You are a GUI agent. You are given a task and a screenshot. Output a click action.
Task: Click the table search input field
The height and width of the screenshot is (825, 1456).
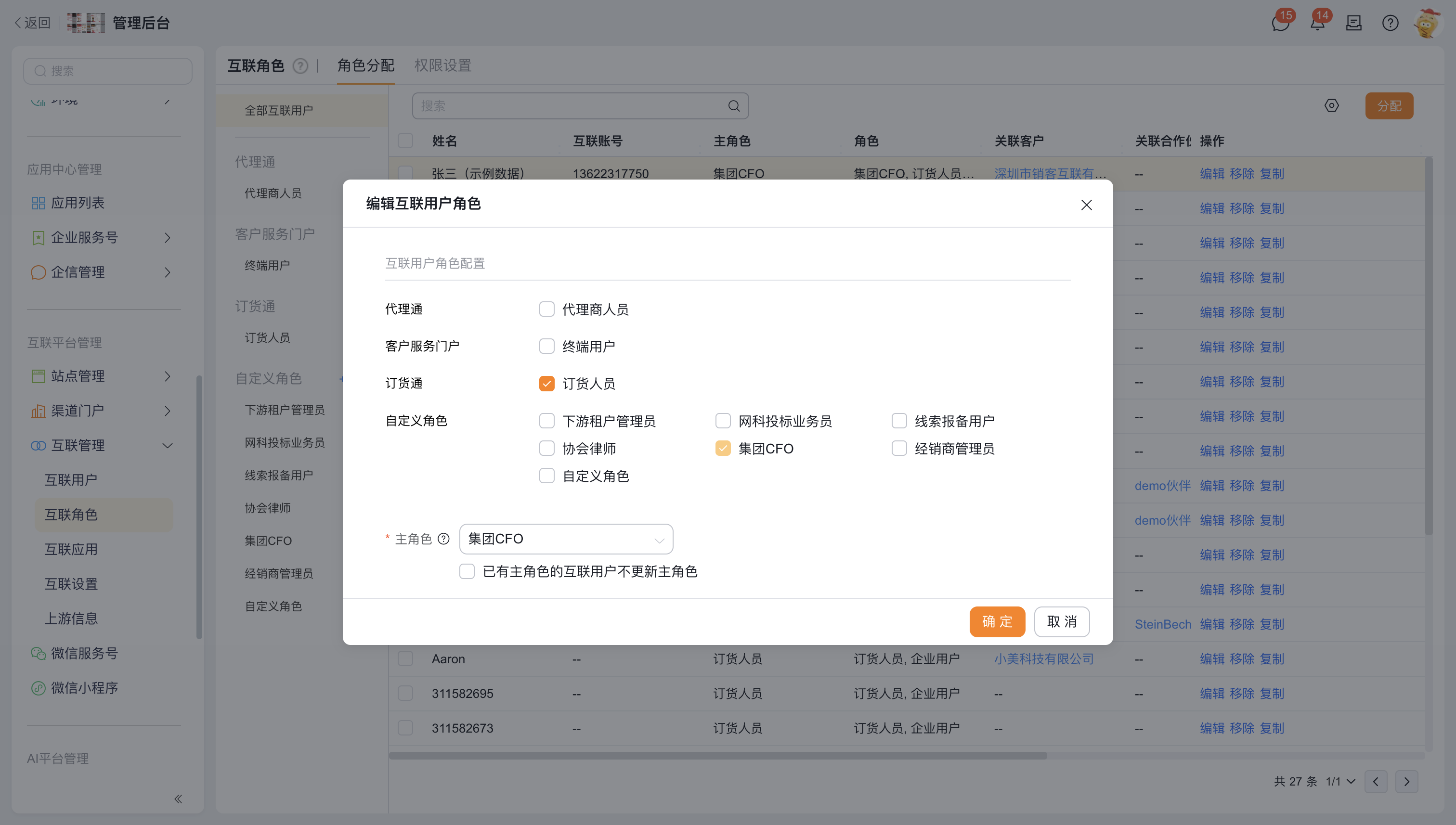(x=580, y=106)
